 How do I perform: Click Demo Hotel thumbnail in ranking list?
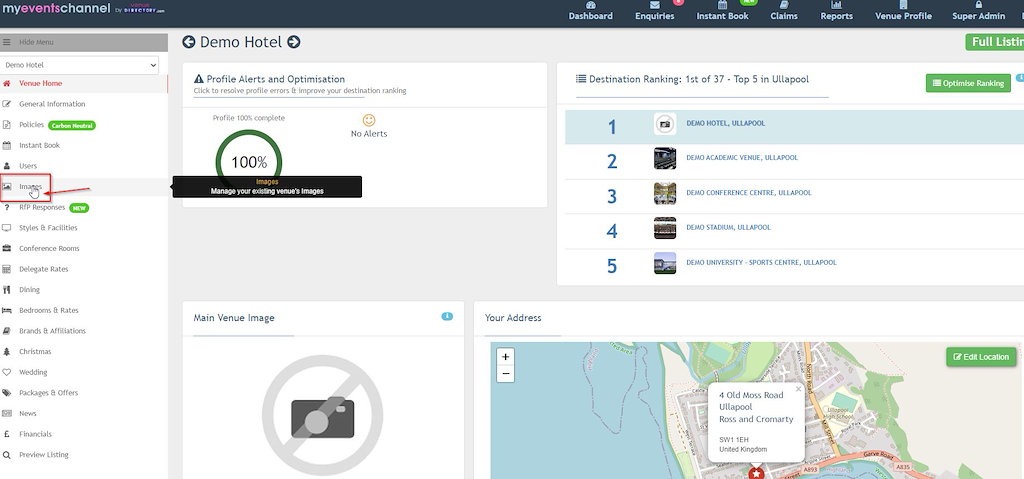click(x=665, y=124)
